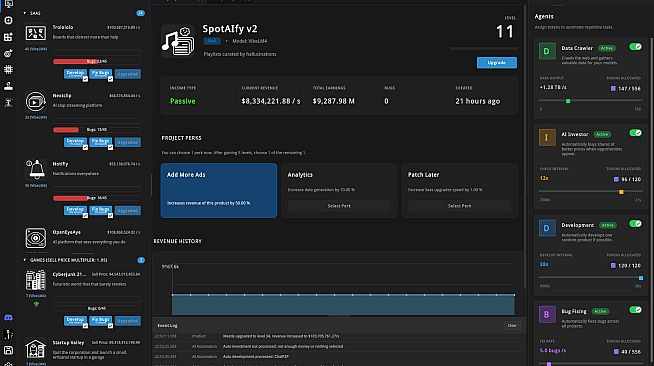The height and width of the screenshot is (366, 654).
Task: Toggle Trolalolo Develop auto checkbox
Action: click(x=85, y=79)
